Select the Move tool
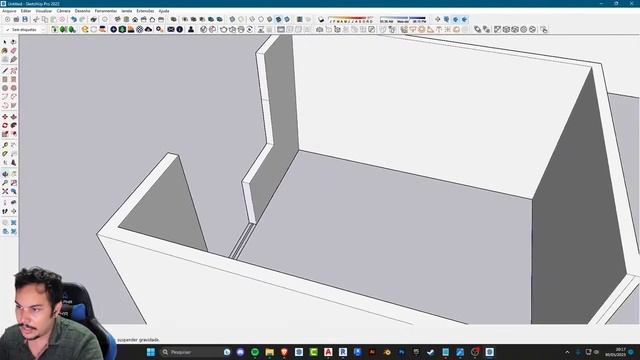 (x=5, y=117)
